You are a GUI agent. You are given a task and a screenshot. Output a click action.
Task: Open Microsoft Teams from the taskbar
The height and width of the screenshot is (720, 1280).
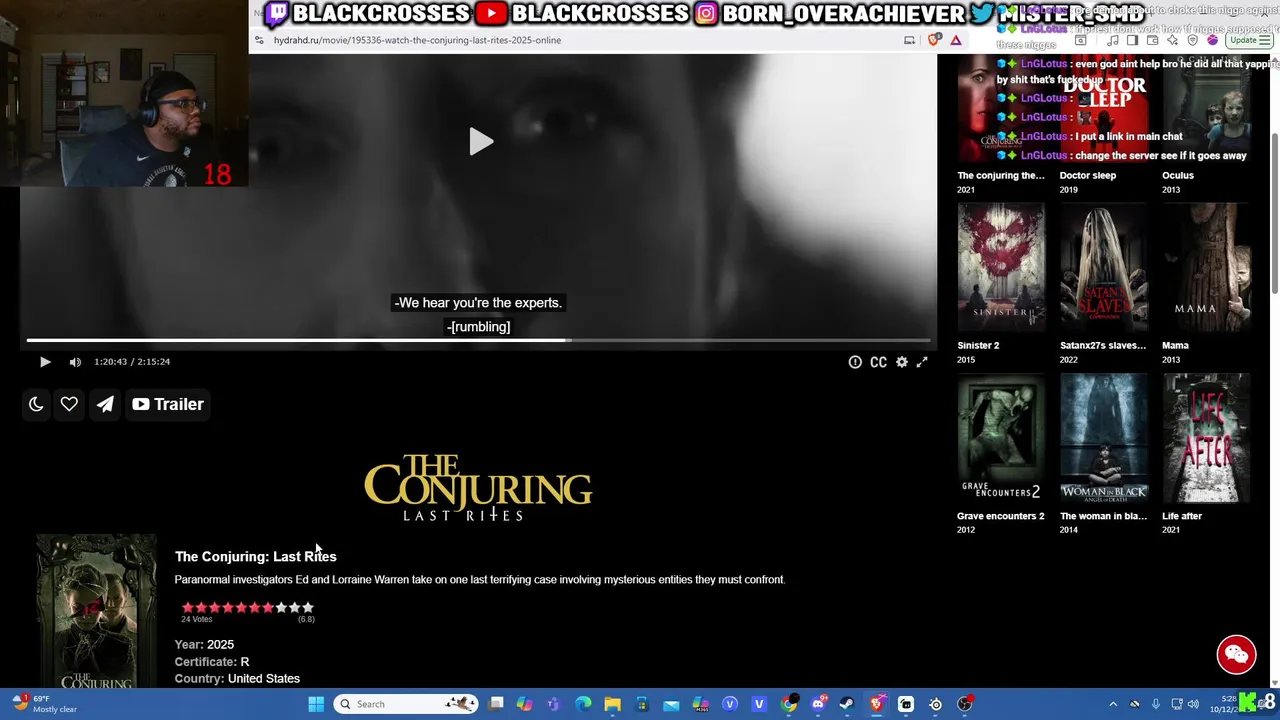(552, 704)
